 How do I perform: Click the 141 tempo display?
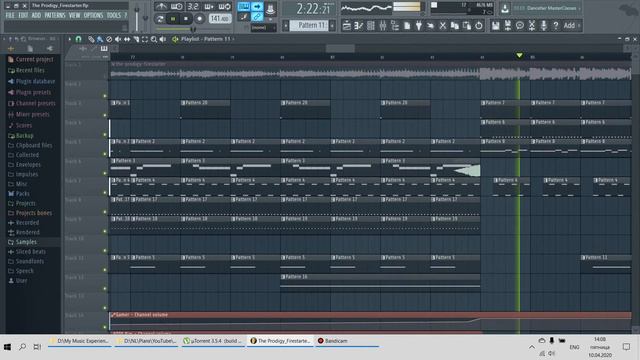(220, 19)
